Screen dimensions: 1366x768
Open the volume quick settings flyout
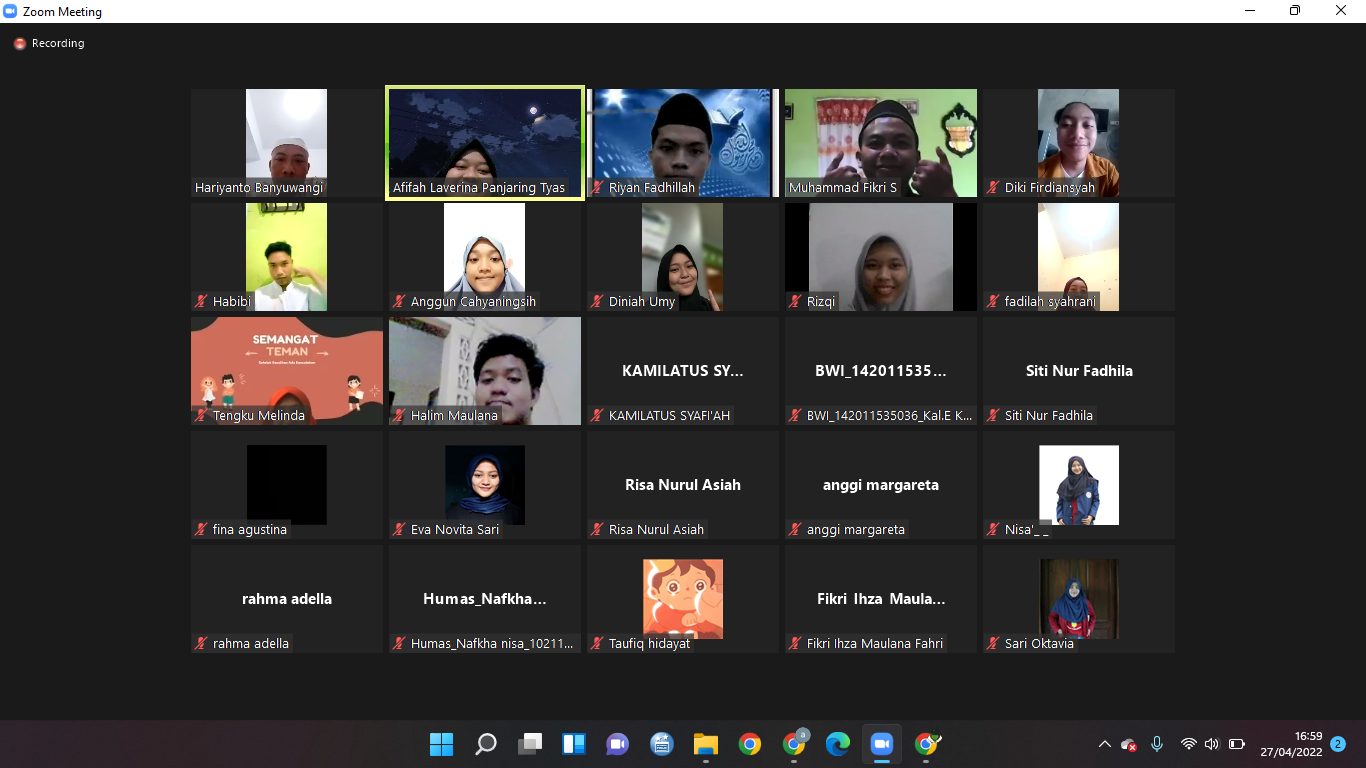pyautogui.click(x=1212, y=744)
